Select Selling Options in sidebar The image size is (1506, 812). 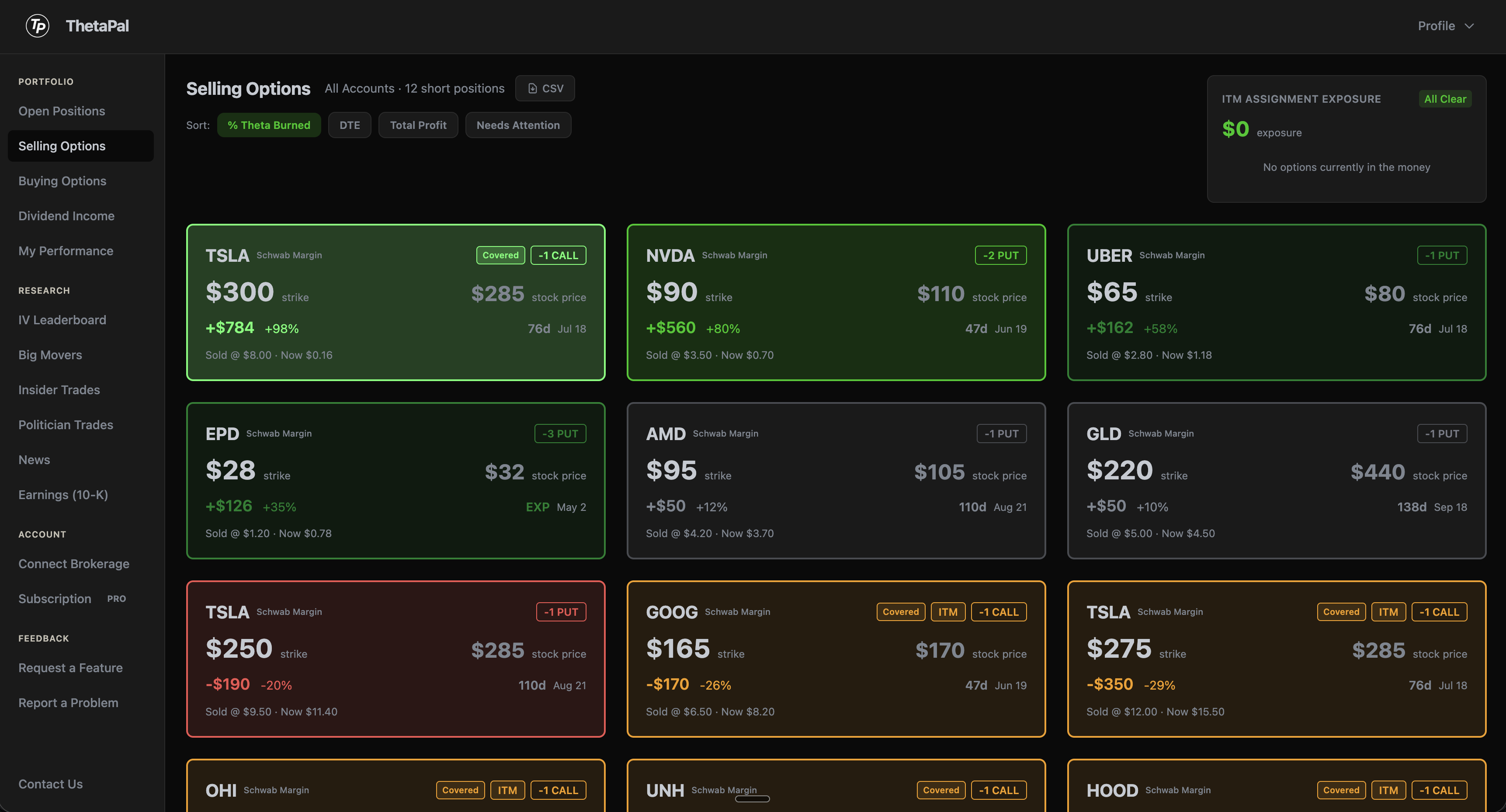click(81, 146)
